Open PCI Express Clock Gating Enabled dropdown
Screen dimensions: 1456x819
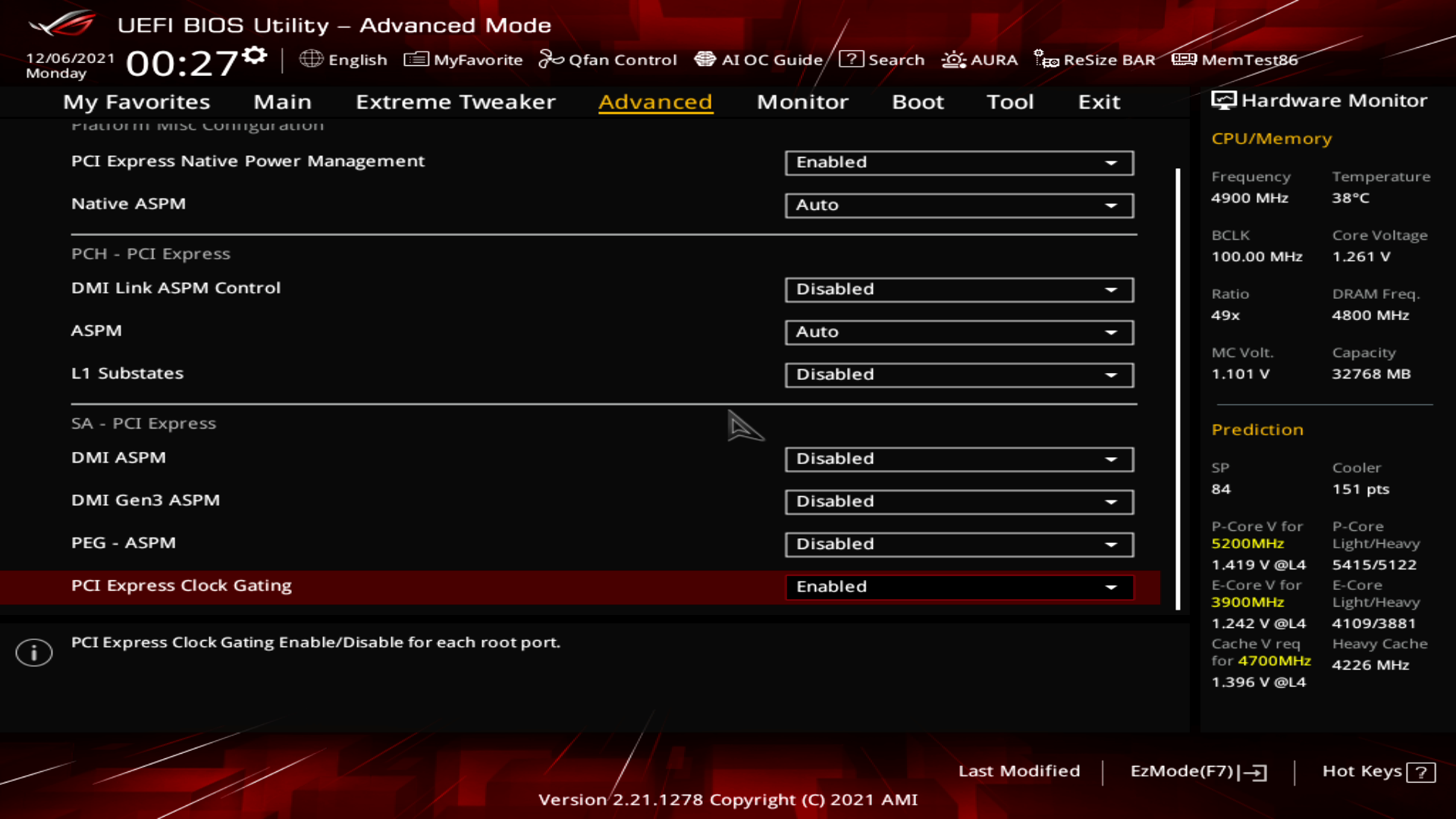tap(959, 587)
